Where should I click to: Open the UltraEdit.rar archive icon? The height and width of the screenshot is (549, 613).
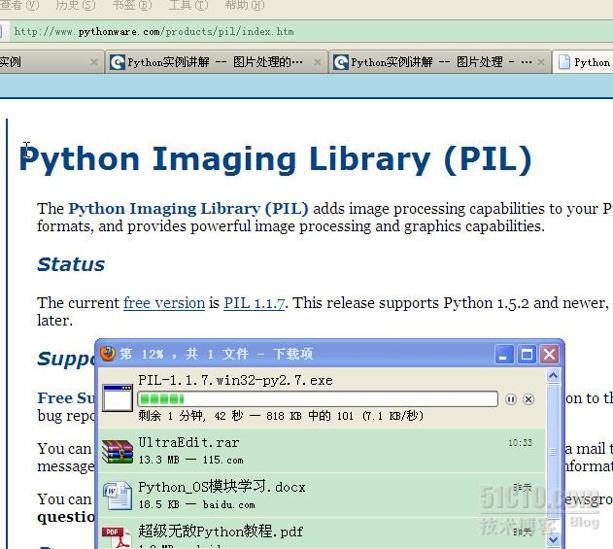[x=117, y=452]
